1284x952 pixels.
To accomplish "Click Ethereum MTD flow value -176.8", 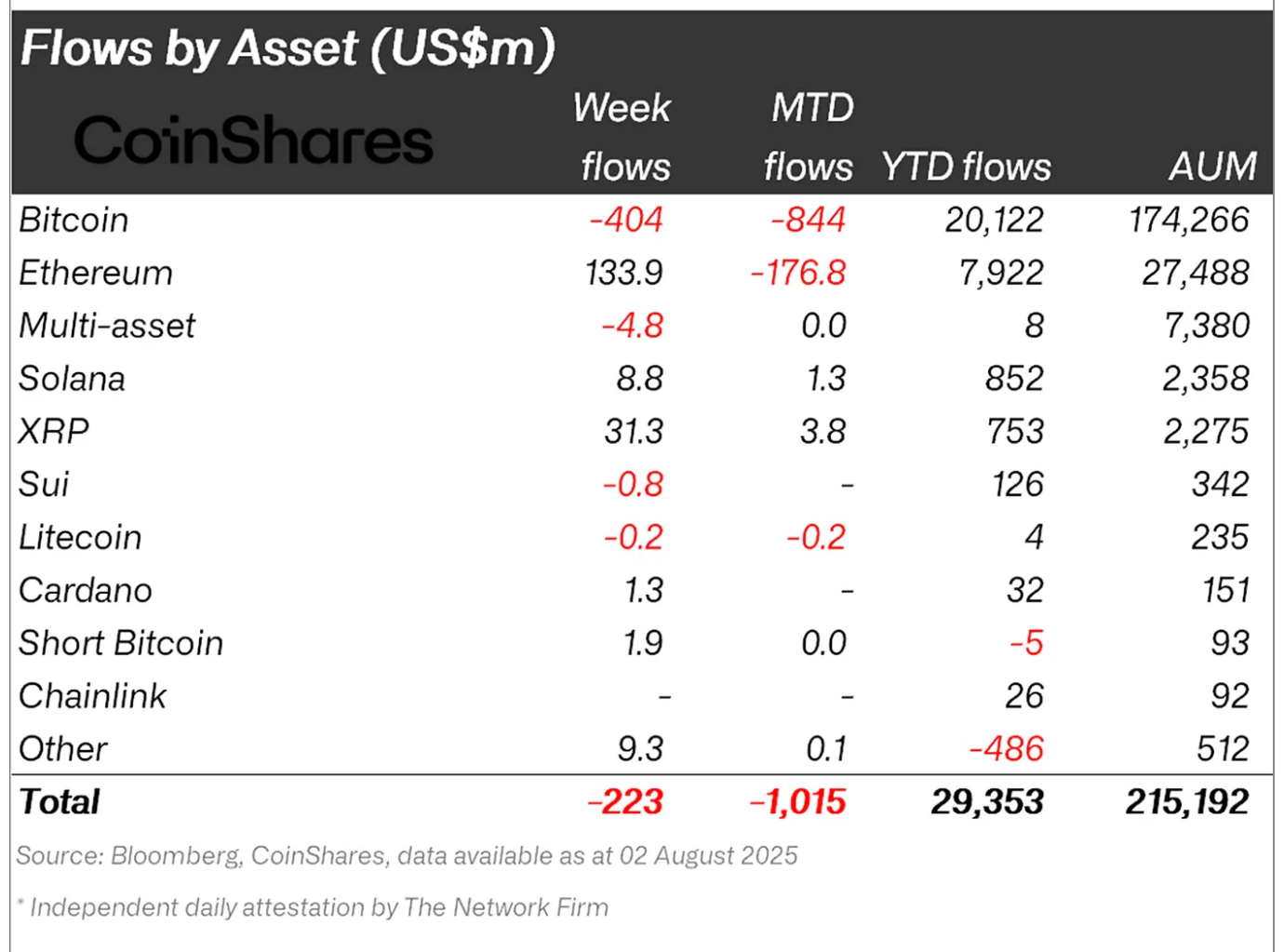I will (x=798, y=274).
